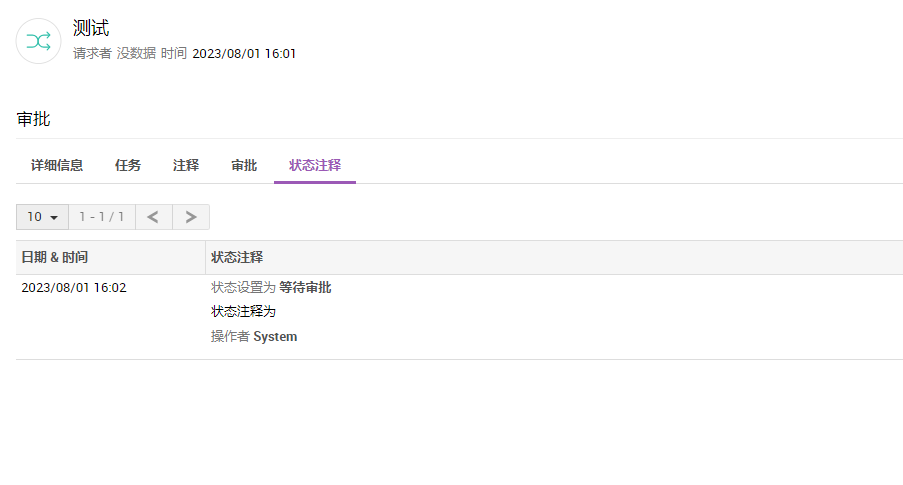Click the 审批 section heading

[x=34, y=119]
